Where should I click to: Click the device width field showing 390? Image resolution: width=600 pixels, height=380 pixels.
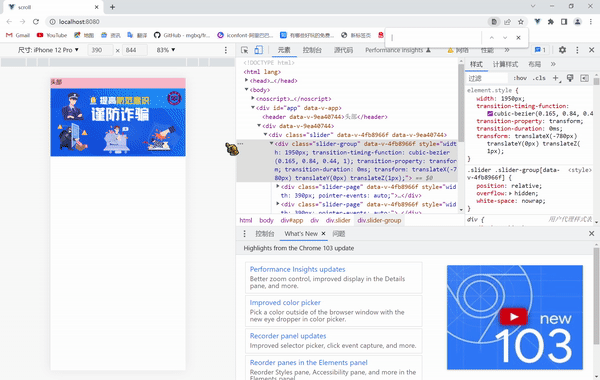100,50
